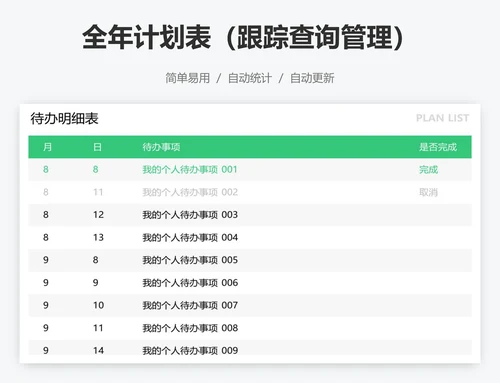Image resolution: width=500 pixels, height=383 pixels.
Task: Click the 是否完成 column header
Action: [x=438, y=147]
